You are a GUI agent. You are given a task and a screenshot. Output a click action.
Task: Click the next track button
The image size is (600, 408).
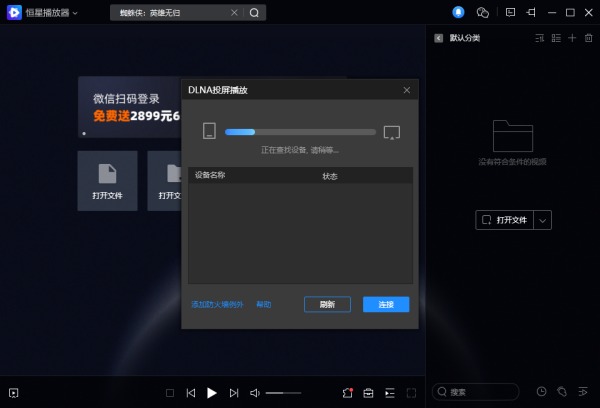pyautogui.click(x=234, y=393)
